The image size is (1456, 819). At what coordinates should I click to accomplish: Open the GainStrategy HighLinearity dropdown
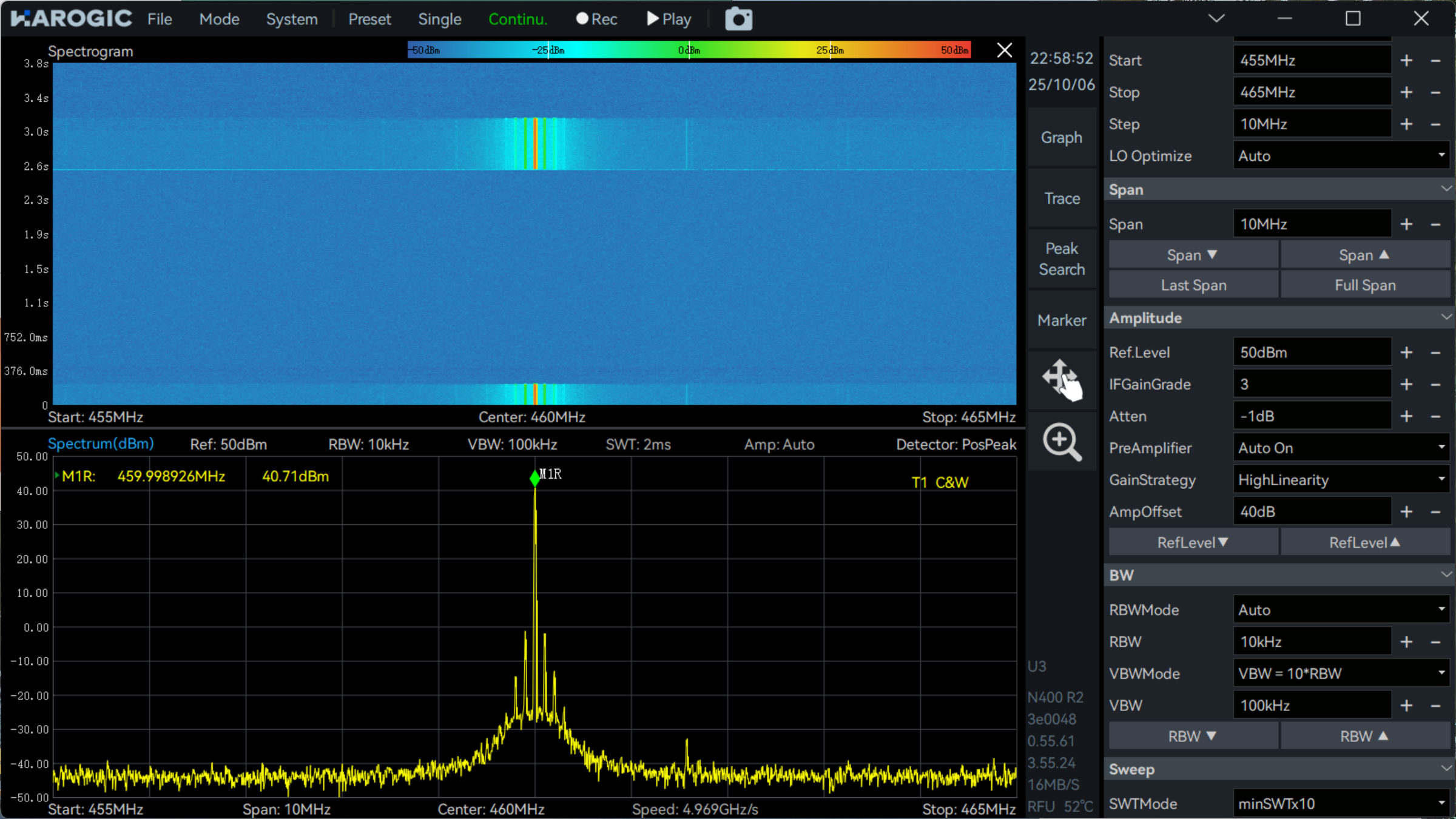(x=1341, y=480)
